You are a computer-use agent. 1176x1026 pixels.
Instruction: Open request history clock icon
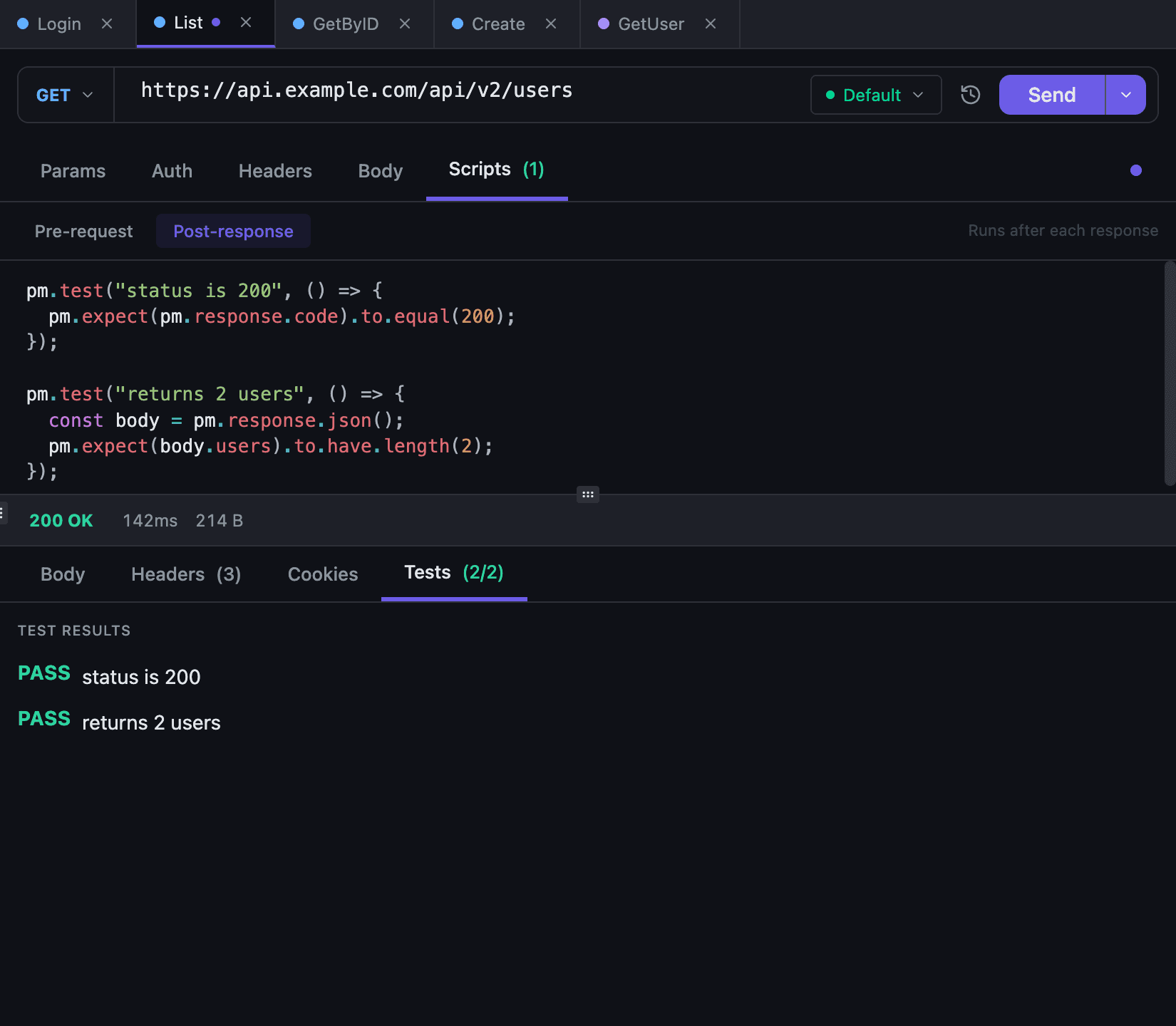[971, 95]
